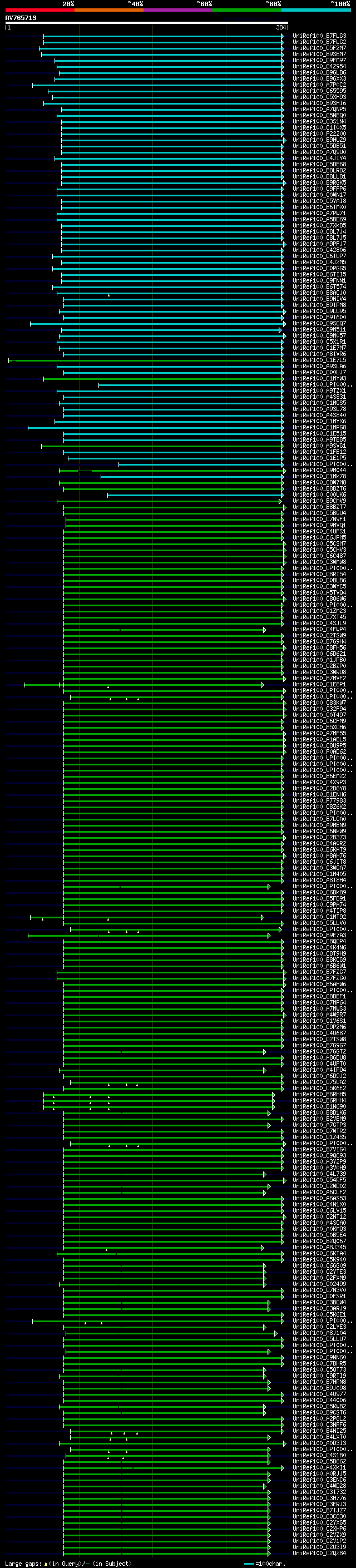This screenshot has width=356, height=1568.
Task: Select hit UniRef100_B9RGK5
Action: click(x=319, y=182)
